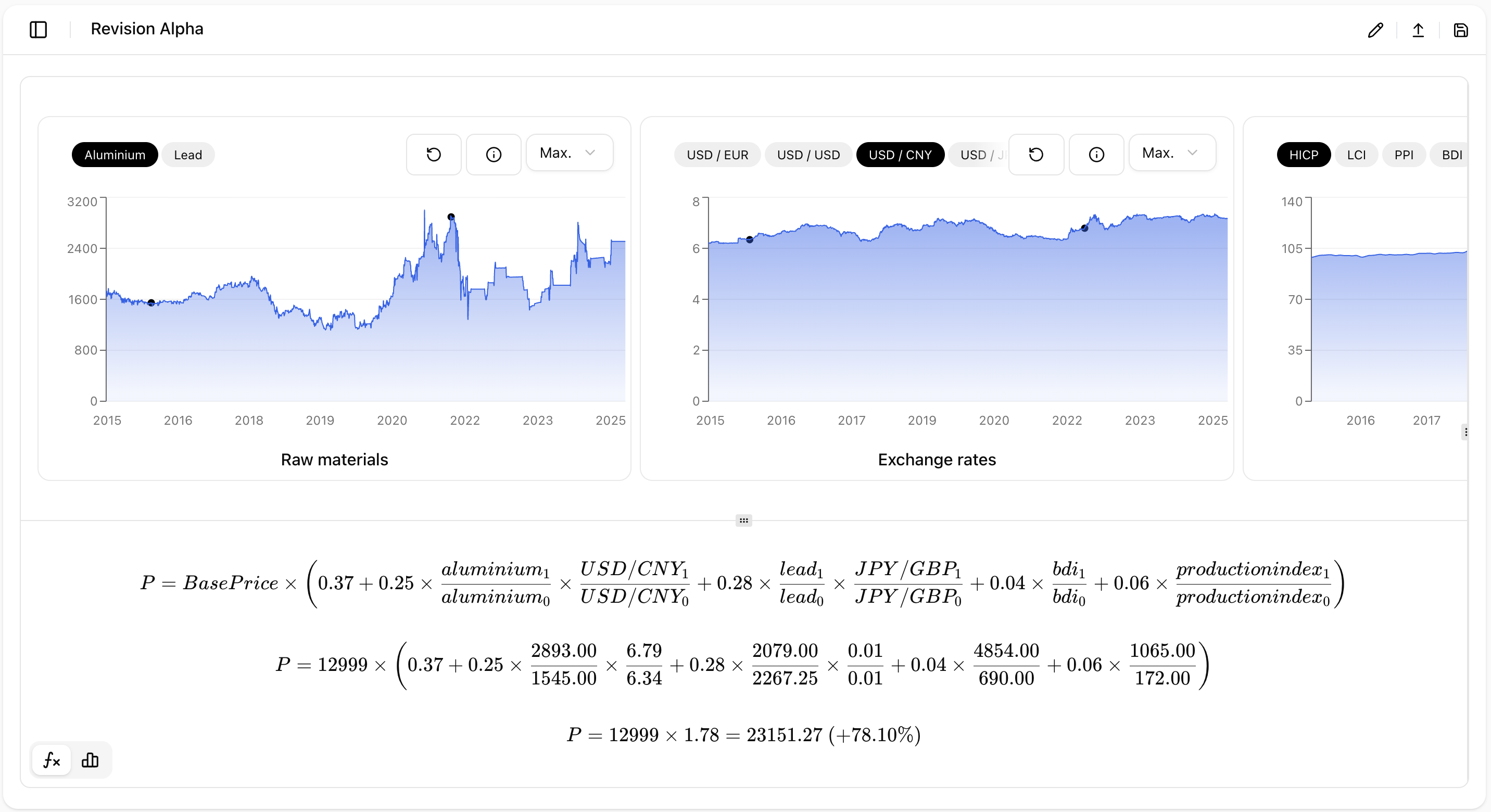Select the LCI tab

(x=1357, y=154)
